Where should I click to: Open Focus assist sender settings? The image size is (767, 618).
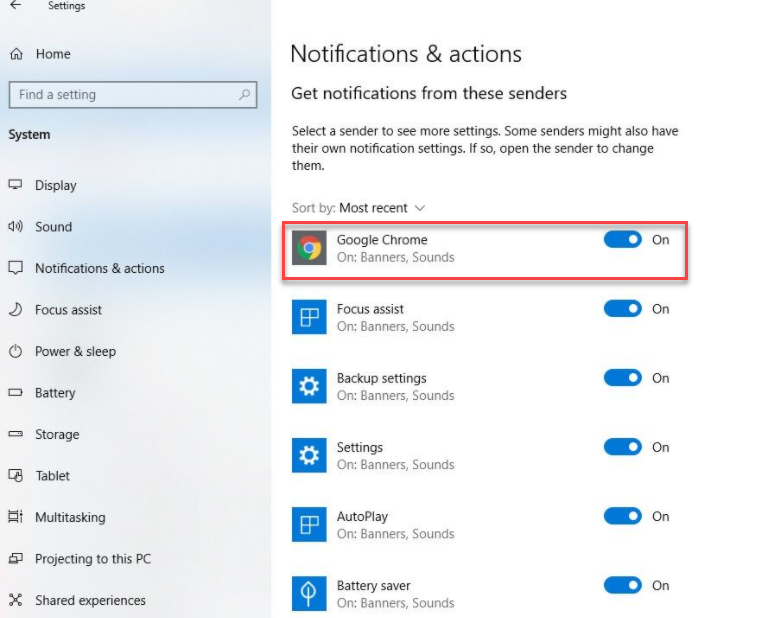point(395,317)
